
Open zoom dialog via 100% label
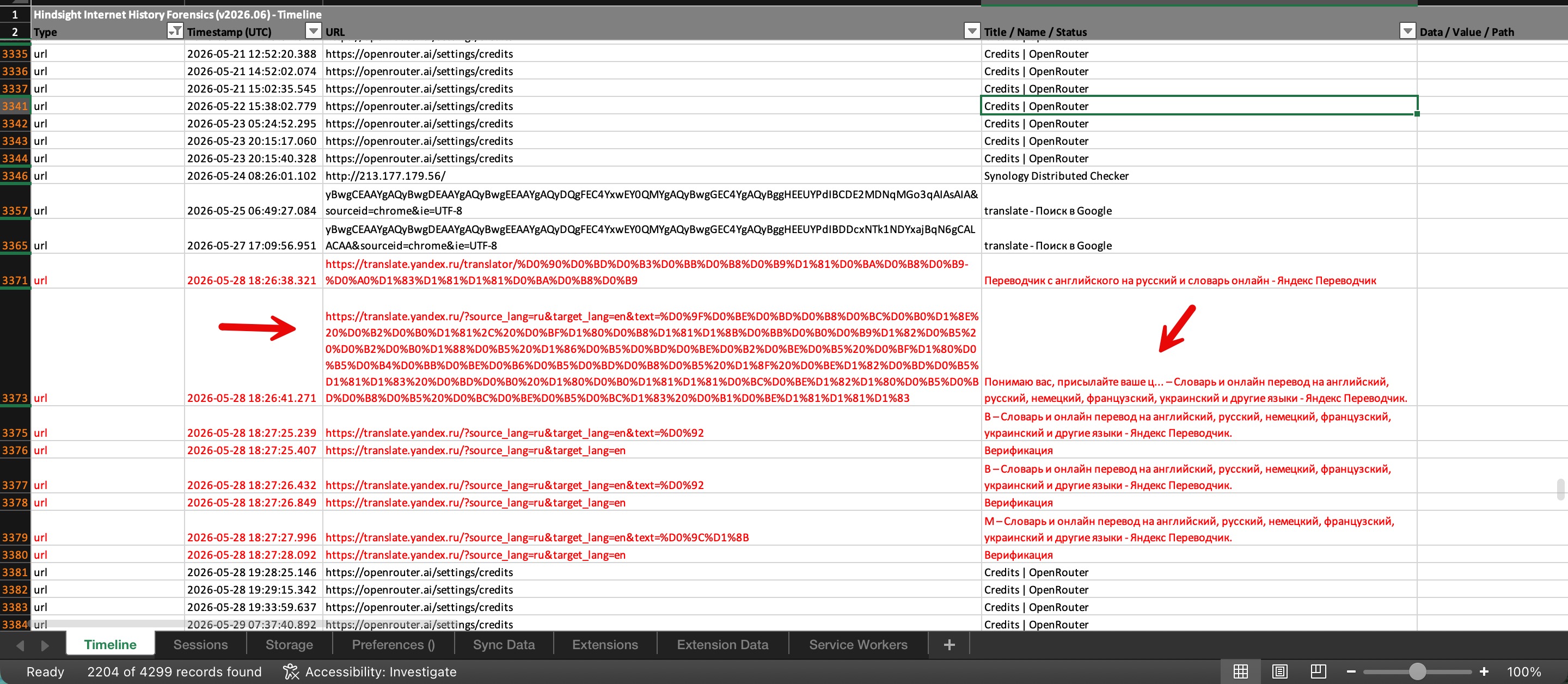tap(1523, 671)
